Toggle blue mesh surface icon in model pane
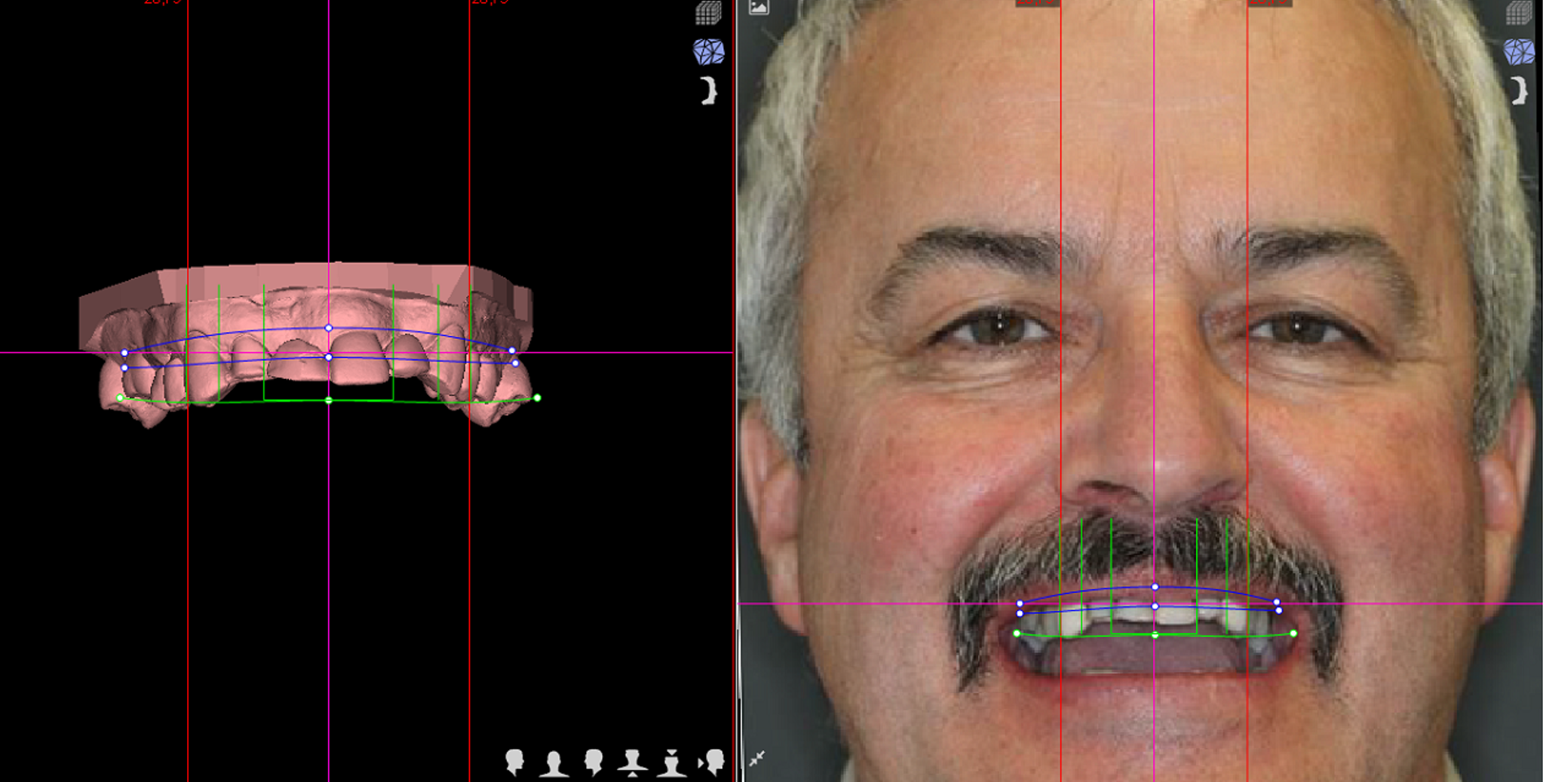 [708, 52]
